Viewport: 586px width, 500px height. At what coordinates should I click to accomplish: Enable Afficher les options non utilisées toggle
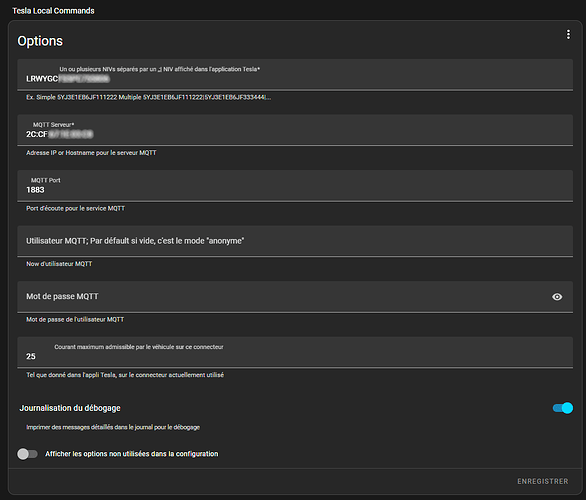27,454
